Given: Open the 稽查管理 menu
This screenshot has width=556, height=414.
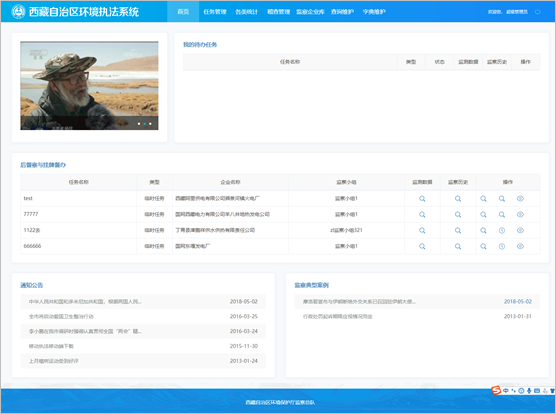Looking at the screenshot, I should coord(278,12).
